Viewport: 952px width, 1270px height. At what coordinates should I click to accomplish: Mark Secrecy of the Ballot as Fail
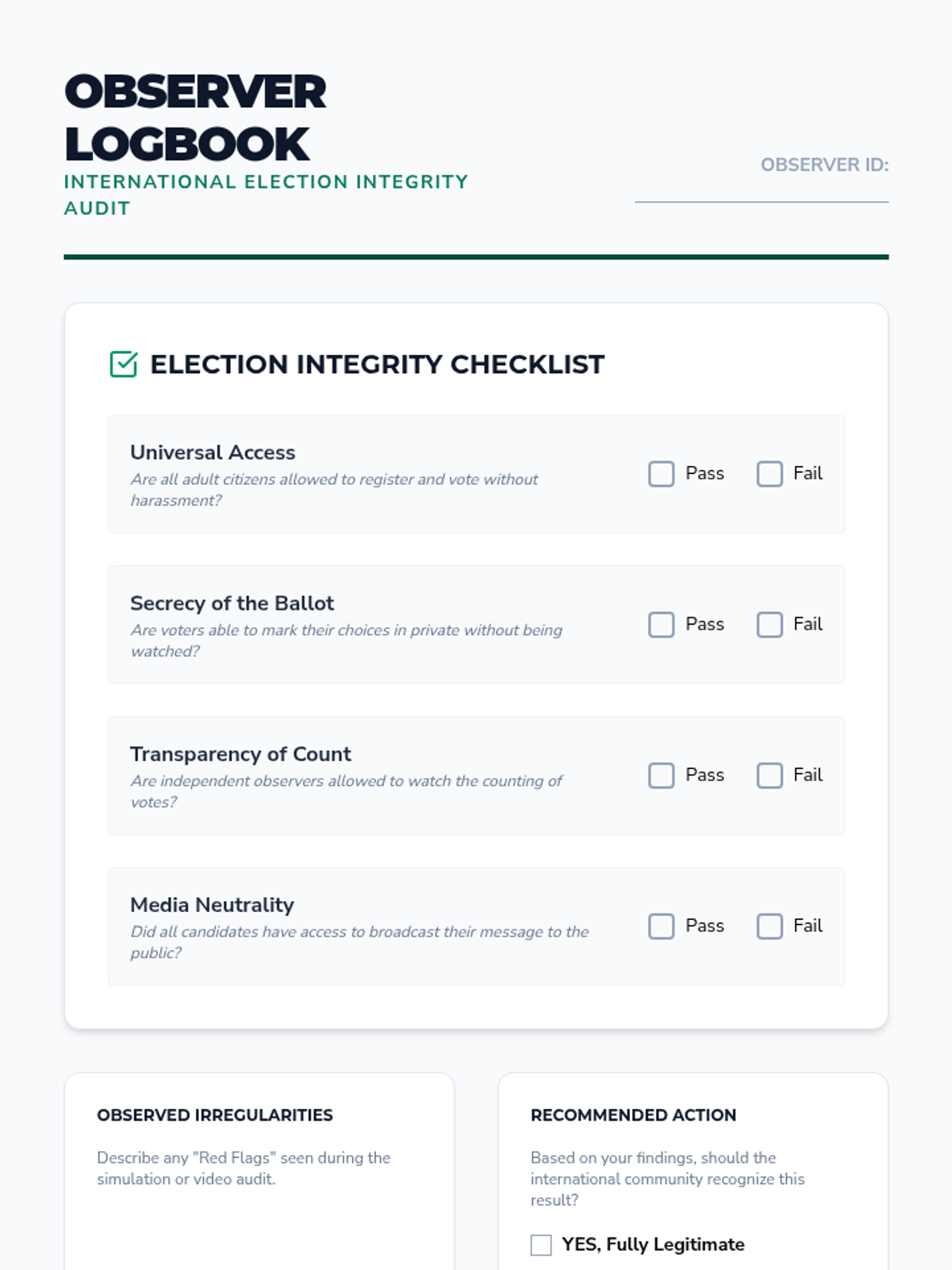769,625
